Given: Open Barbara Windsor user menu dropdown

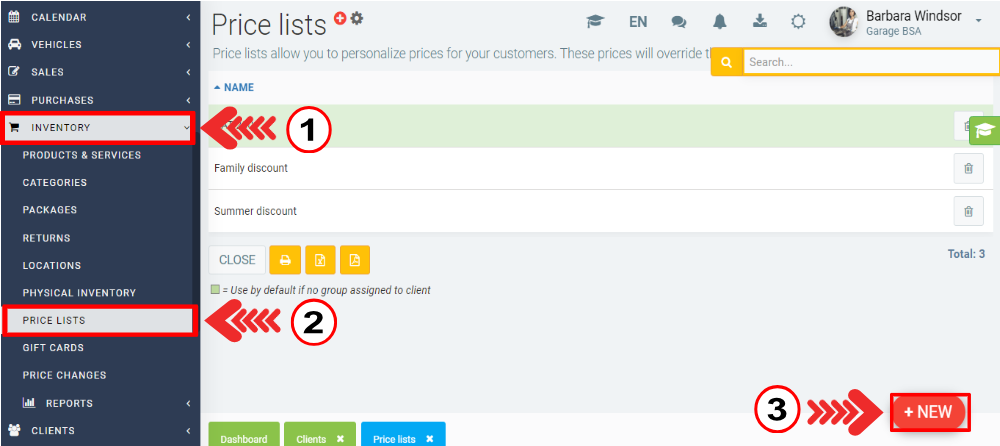Looking at the screenshot, I should [x=978, y=22].
